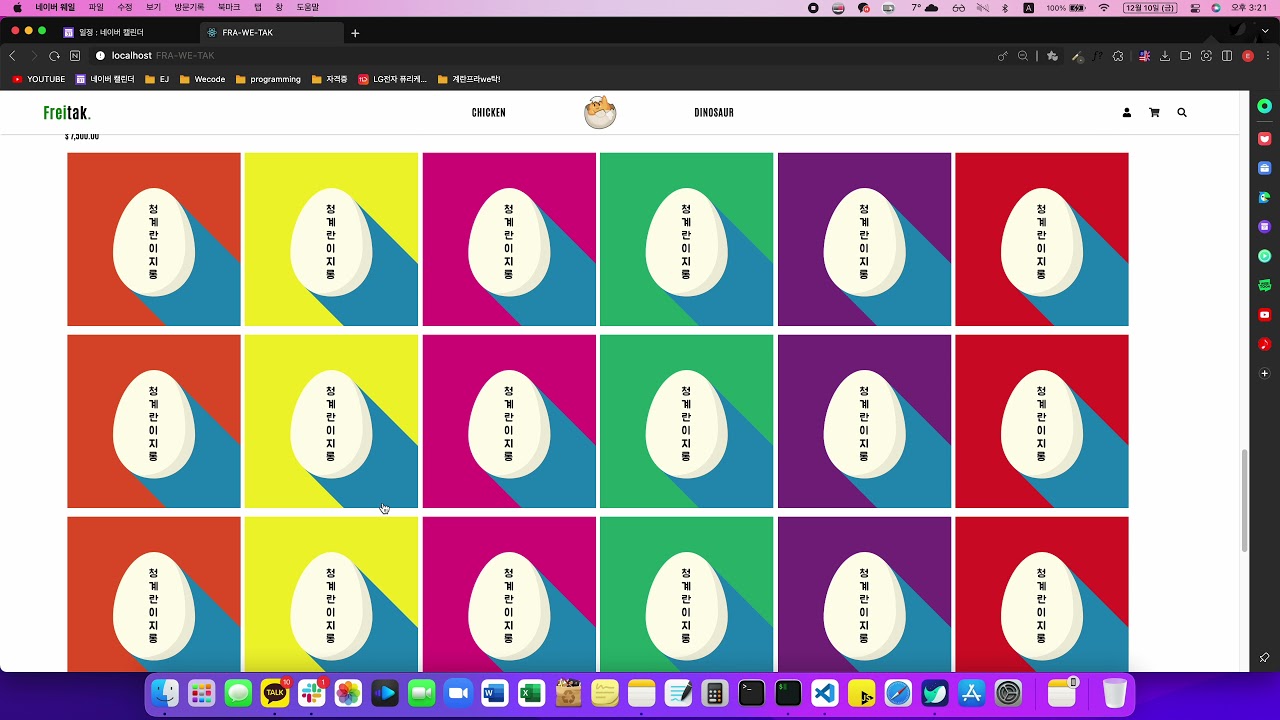Open browser downloads icon

1165,56
